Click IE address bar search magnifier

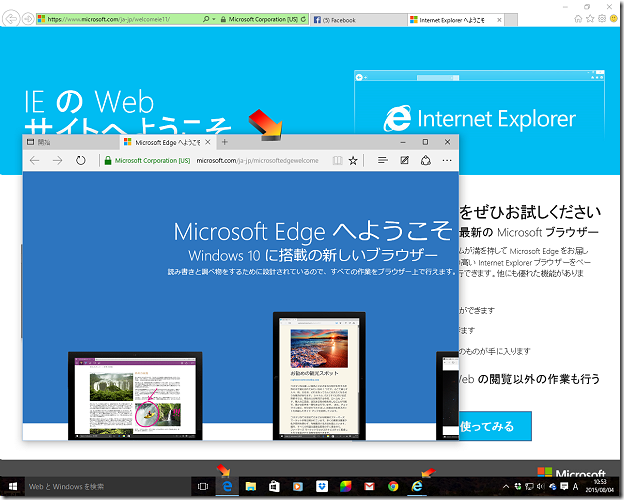pyautogui.click(x=206, y=19)
